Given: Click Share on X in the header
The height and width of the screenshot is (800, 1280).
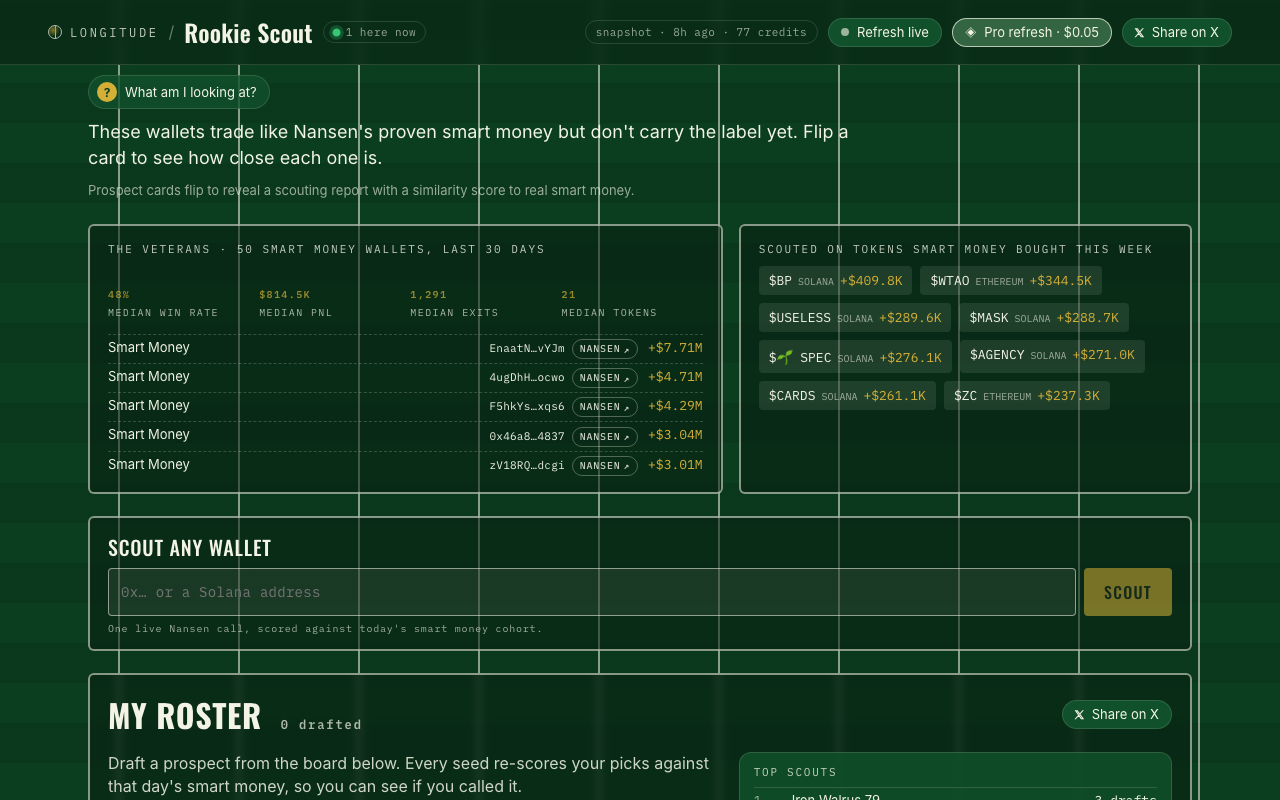Looking at the screenshot, I should tap(1177, 32).
